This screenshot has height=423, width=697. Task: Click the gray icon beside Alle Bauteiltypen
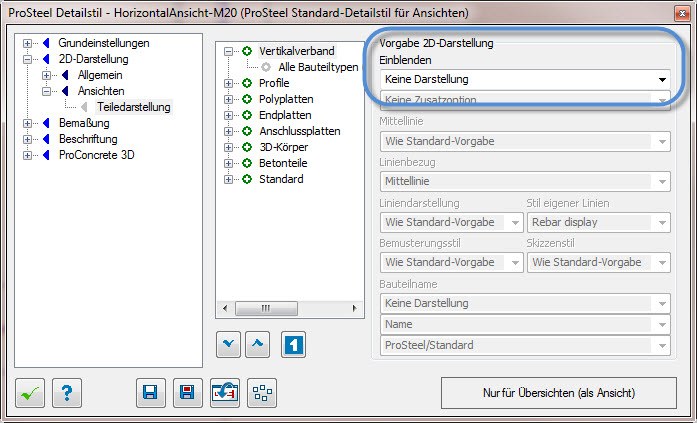266,67
